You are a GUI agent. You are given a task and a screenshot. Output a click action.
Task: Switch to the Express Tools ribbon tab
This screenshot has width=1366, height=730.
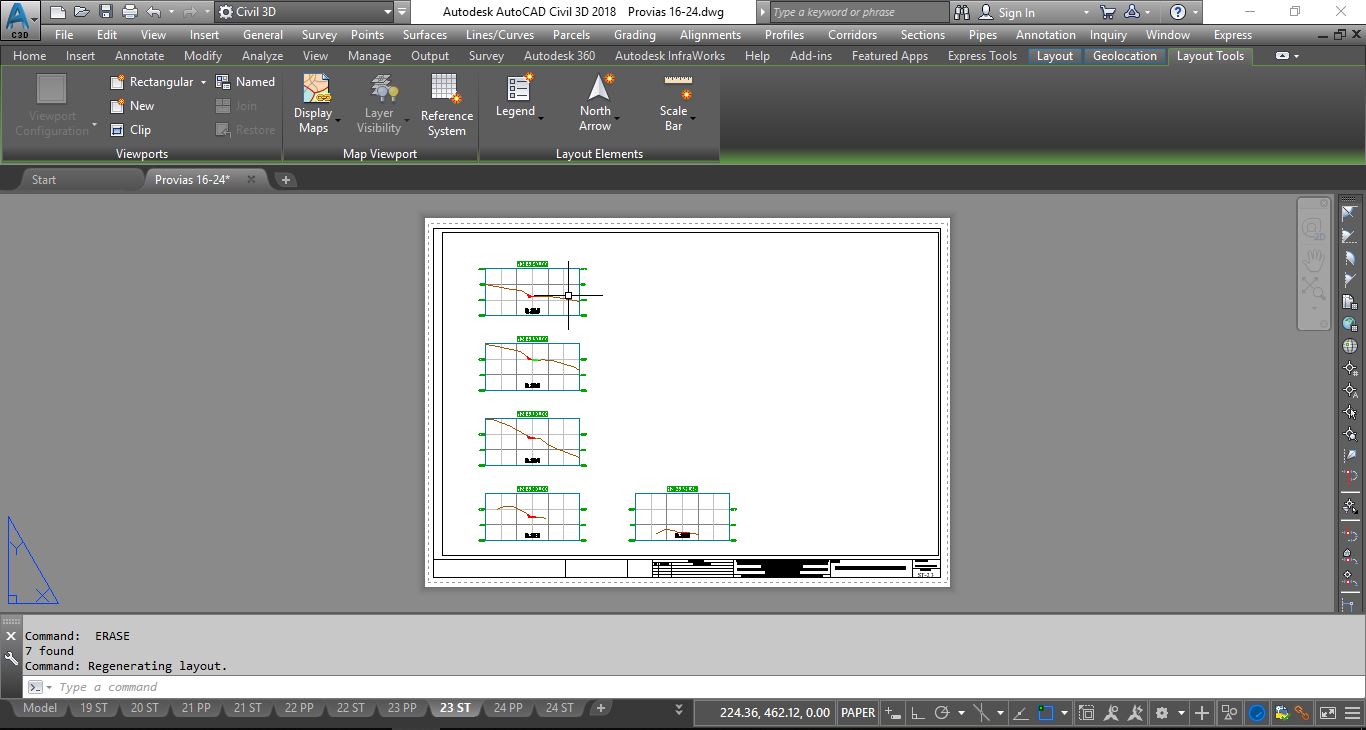pos(982,56)
